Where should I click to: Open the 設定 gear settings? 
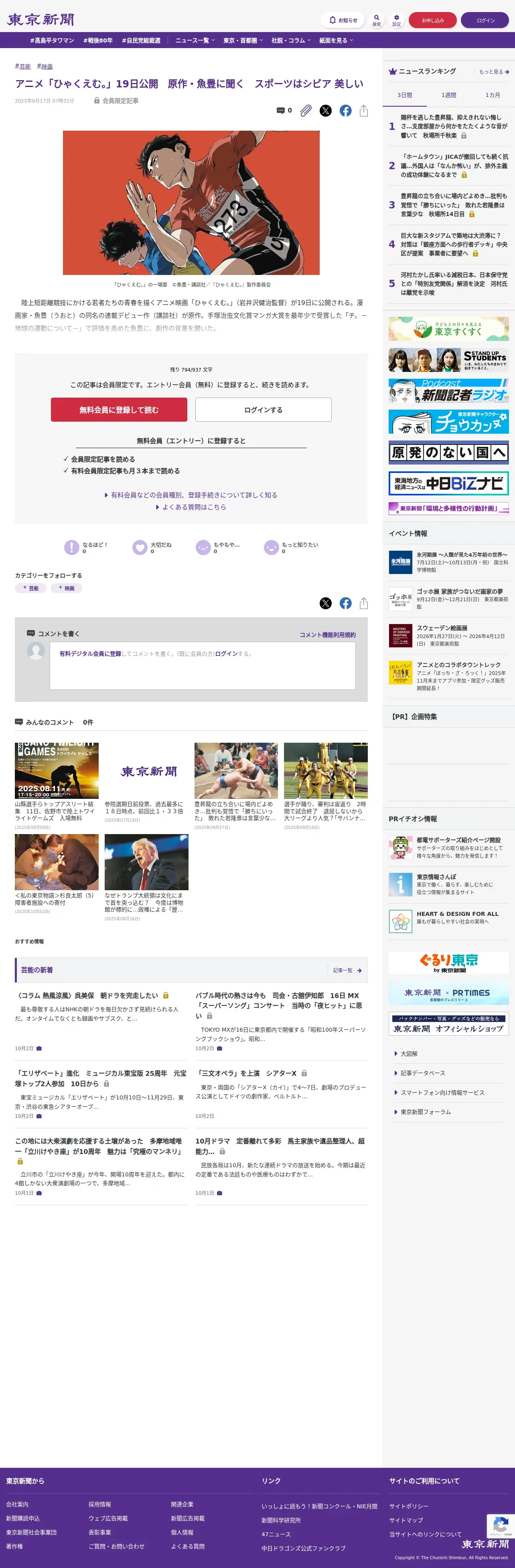coord(397,20)
